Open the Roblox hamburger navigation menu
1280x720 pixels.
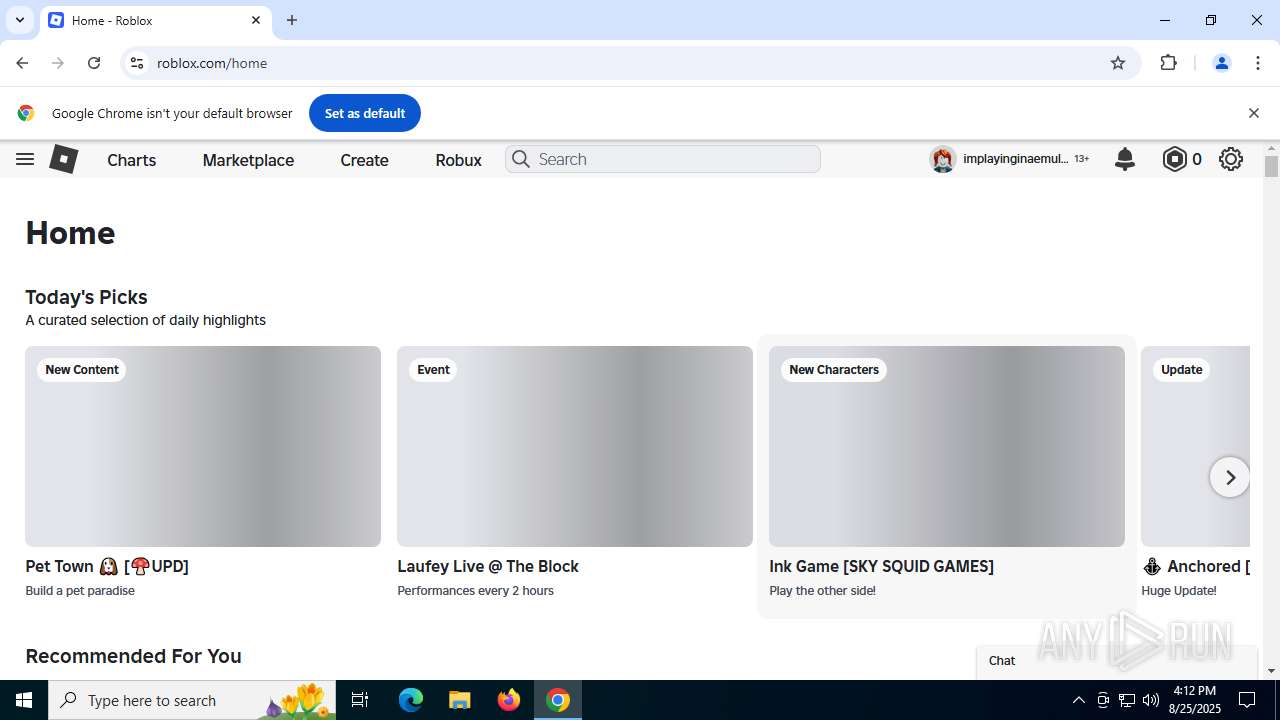[25, 159]
